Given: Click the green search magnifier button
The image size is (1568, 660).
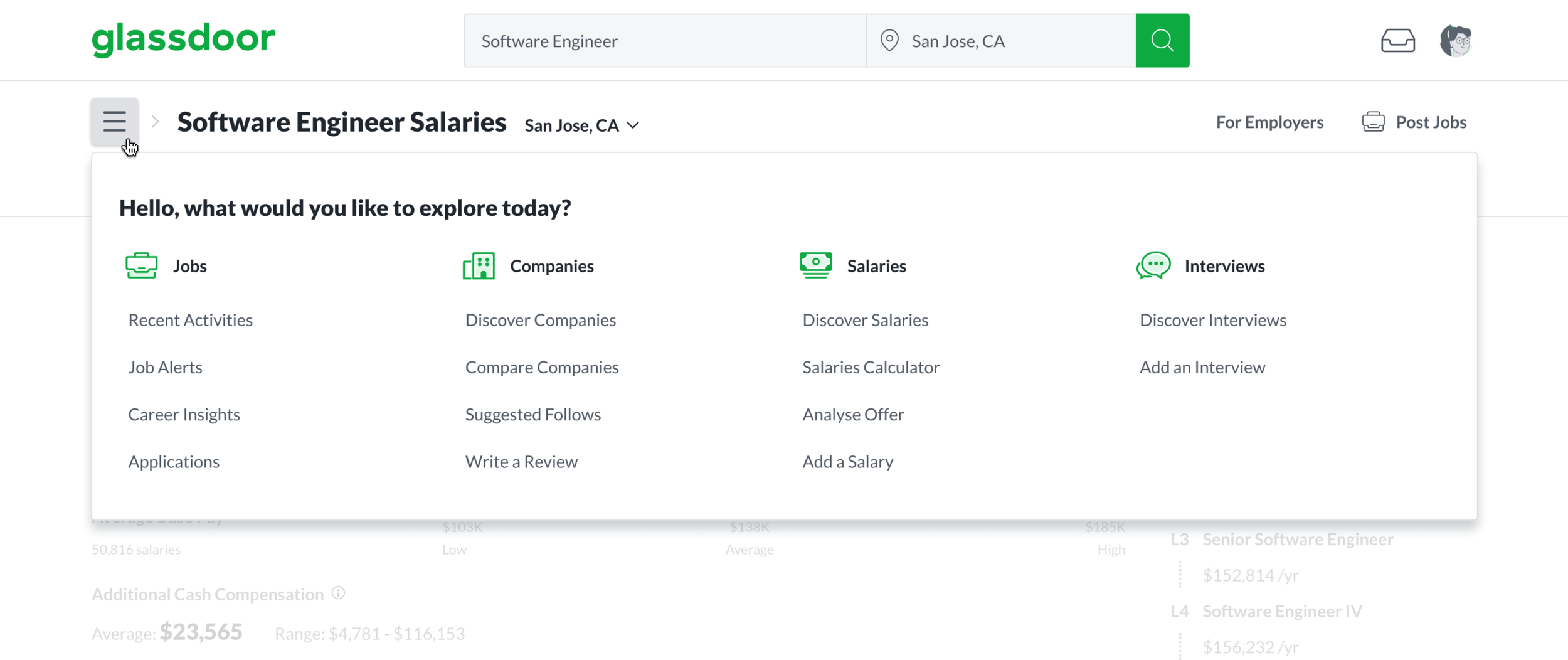Looking at the screenshot, I should [1162, 41].
